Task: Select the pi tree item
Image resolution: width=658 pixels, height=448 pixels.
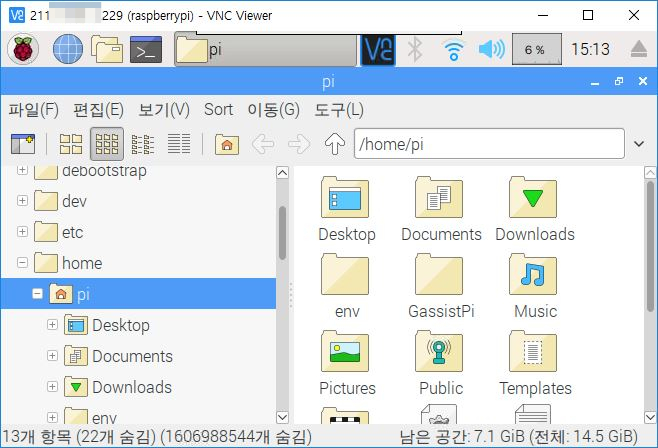Action: [138, 294]
